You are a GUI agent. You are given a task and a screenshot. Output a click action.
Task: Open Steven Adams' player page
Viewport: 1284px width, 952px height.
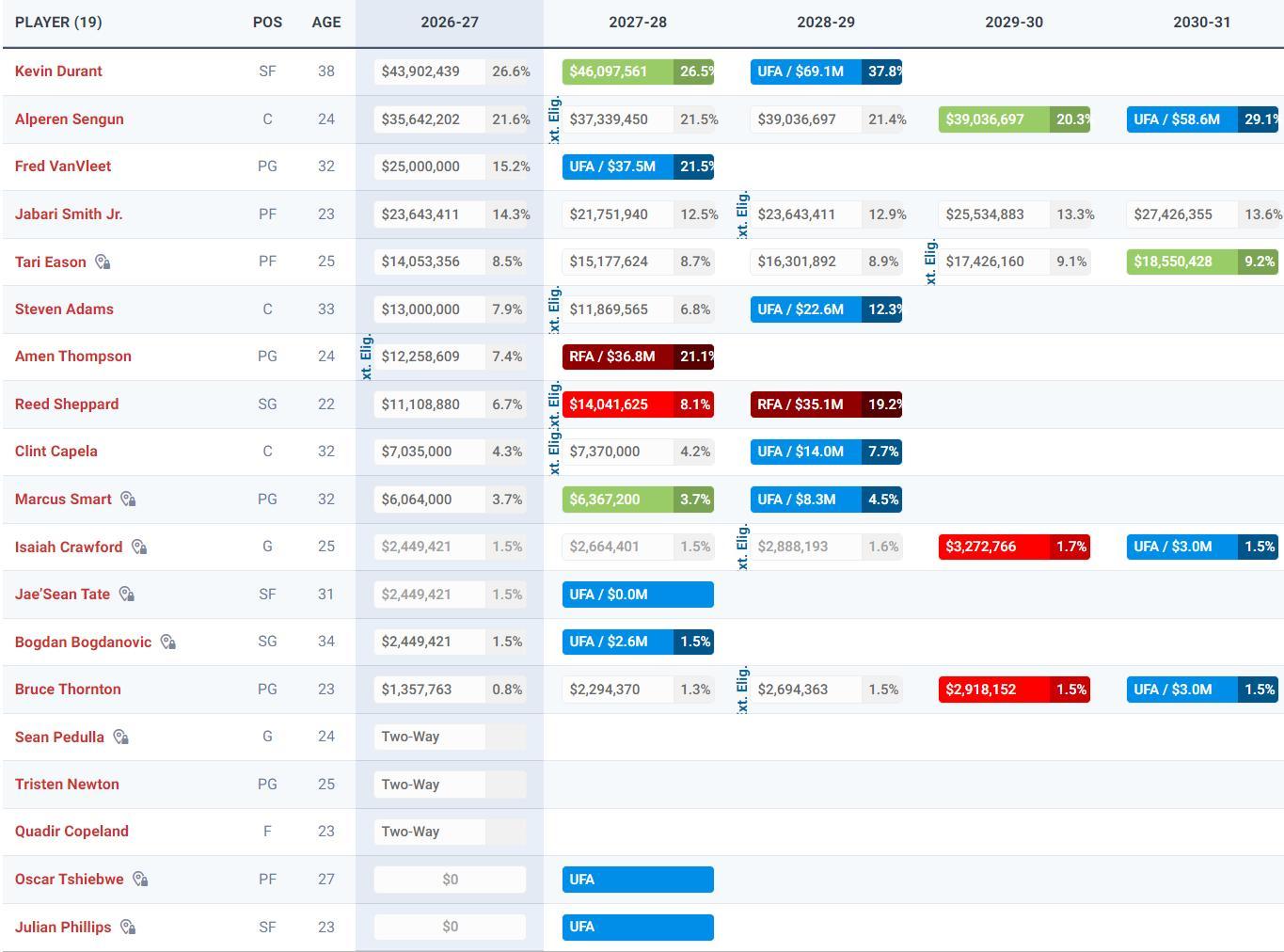64,309
